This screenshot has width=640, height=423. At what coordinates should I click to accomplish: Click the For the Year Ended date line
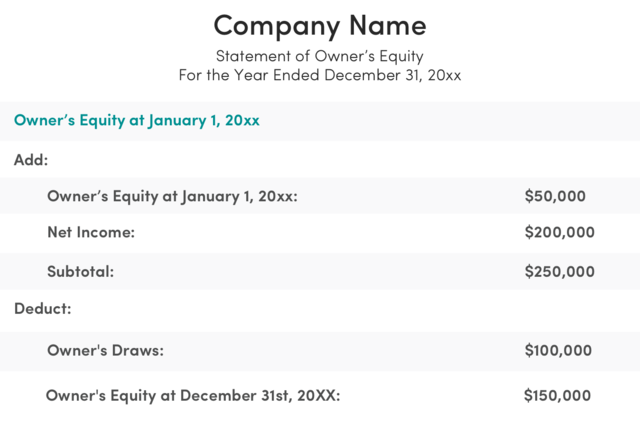[320, 75]
